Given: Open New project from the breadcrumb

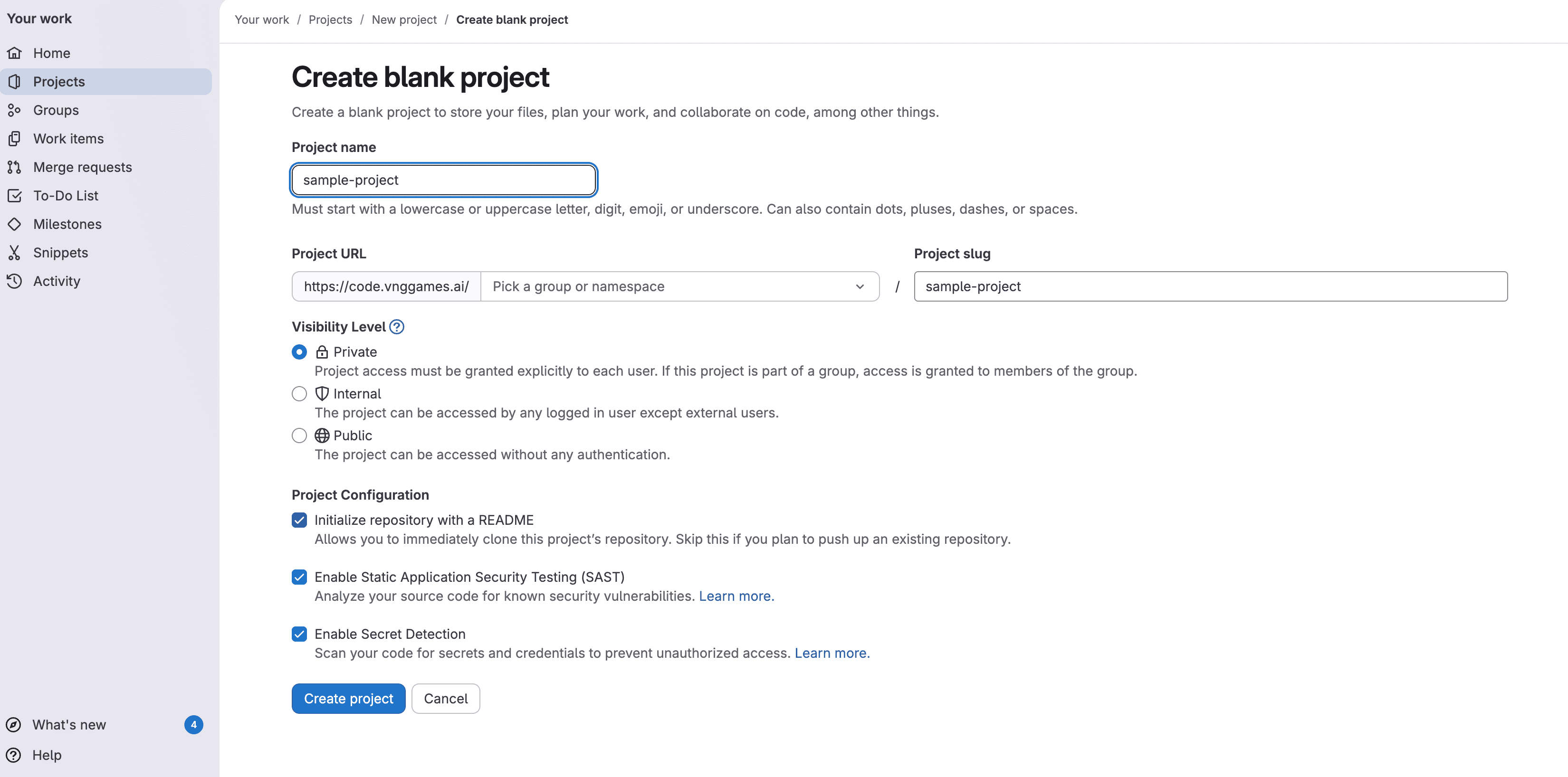Looking at the screenshot, I should point(404,19).
